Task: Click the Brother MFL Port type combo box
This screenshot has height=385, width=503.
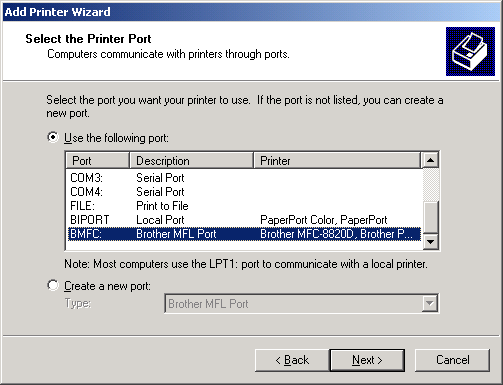Action: pyautogui.click(x=302, y=303)
